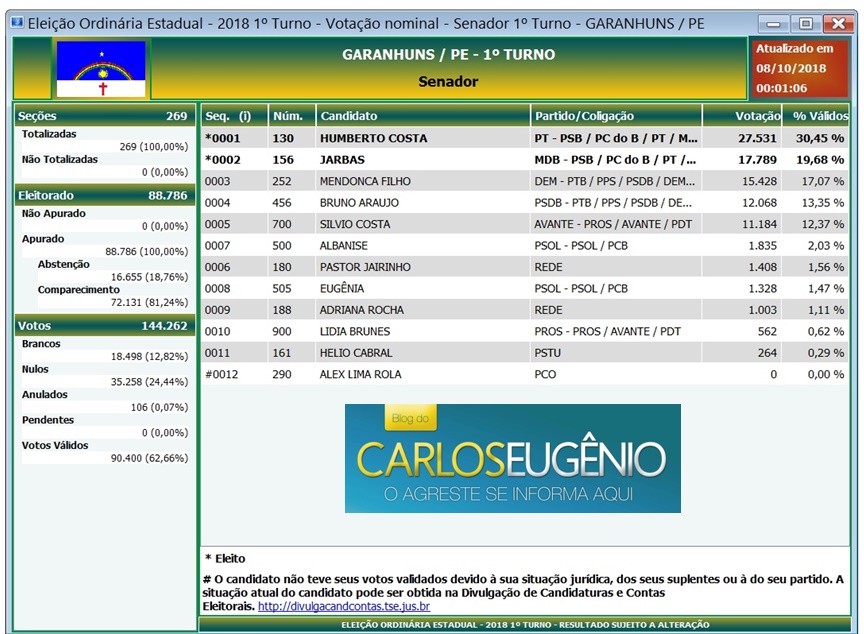Viewport: 864px width, 634px height.
Task: Click the app icon in the title bar
Action: [17, 23]
